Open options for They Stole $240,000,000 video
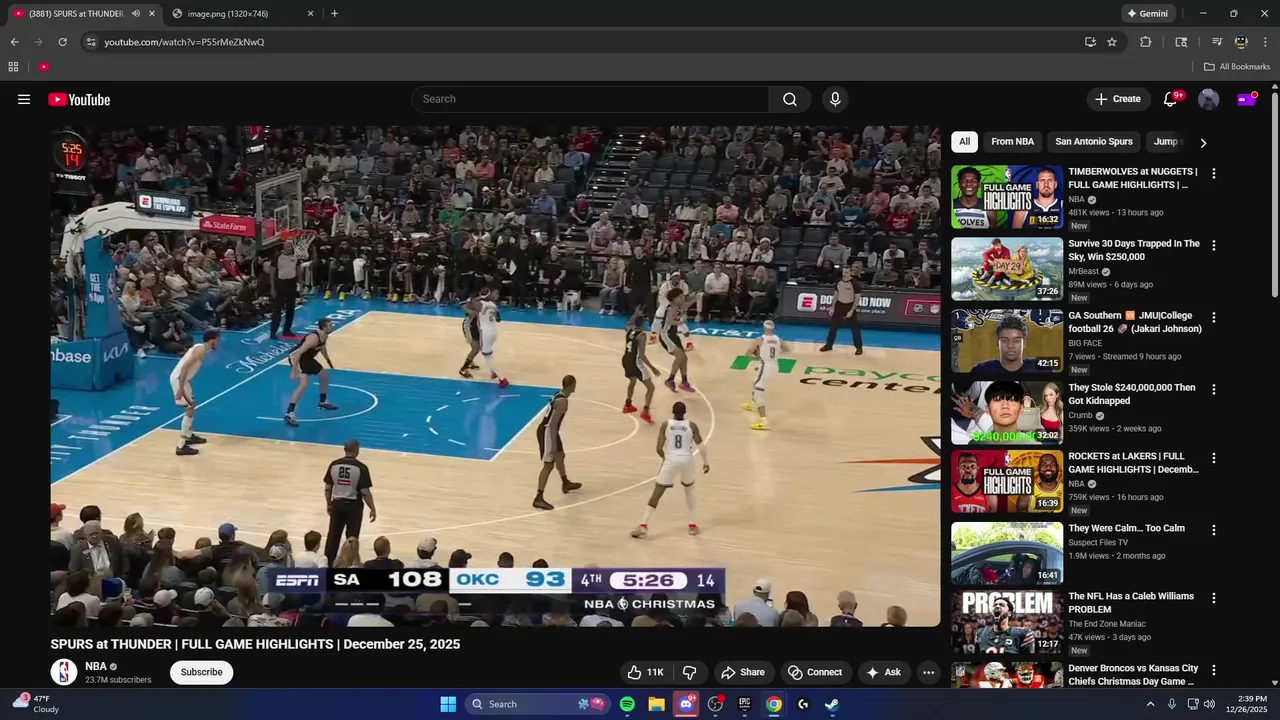1280x720 pixels. pos(1214,389)
